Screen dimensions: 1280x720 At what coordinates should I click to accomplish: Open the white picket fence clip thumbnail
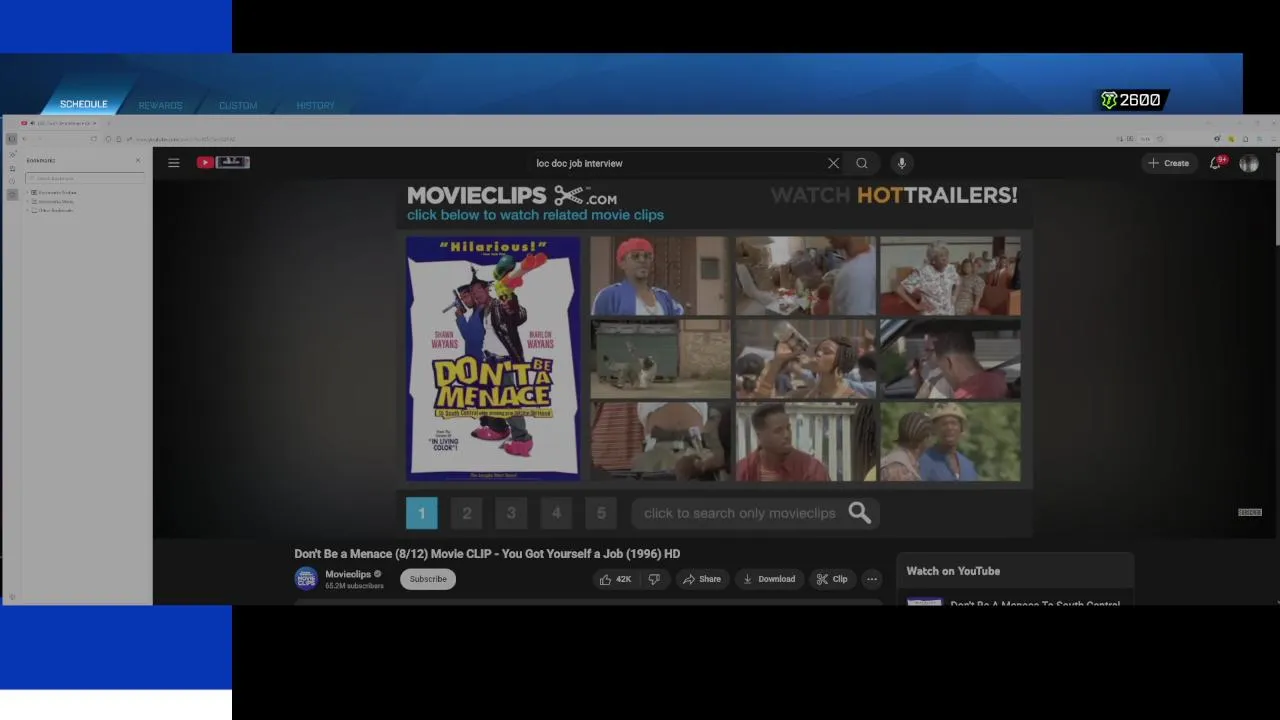[x=805, y=442]
